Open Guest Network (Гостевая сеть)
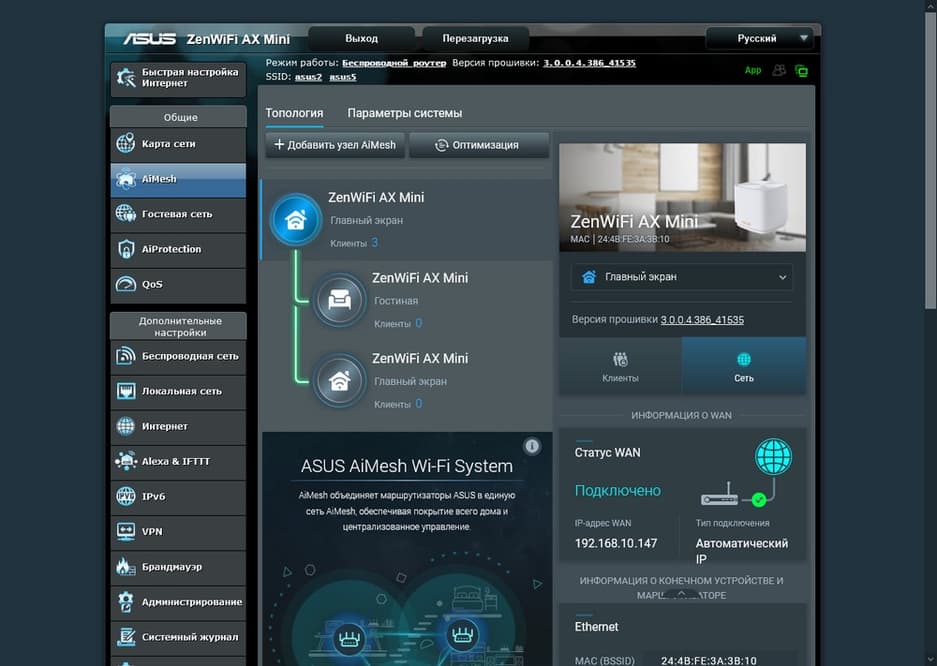Viewport: 937px width, 666px height. (178, 214)
